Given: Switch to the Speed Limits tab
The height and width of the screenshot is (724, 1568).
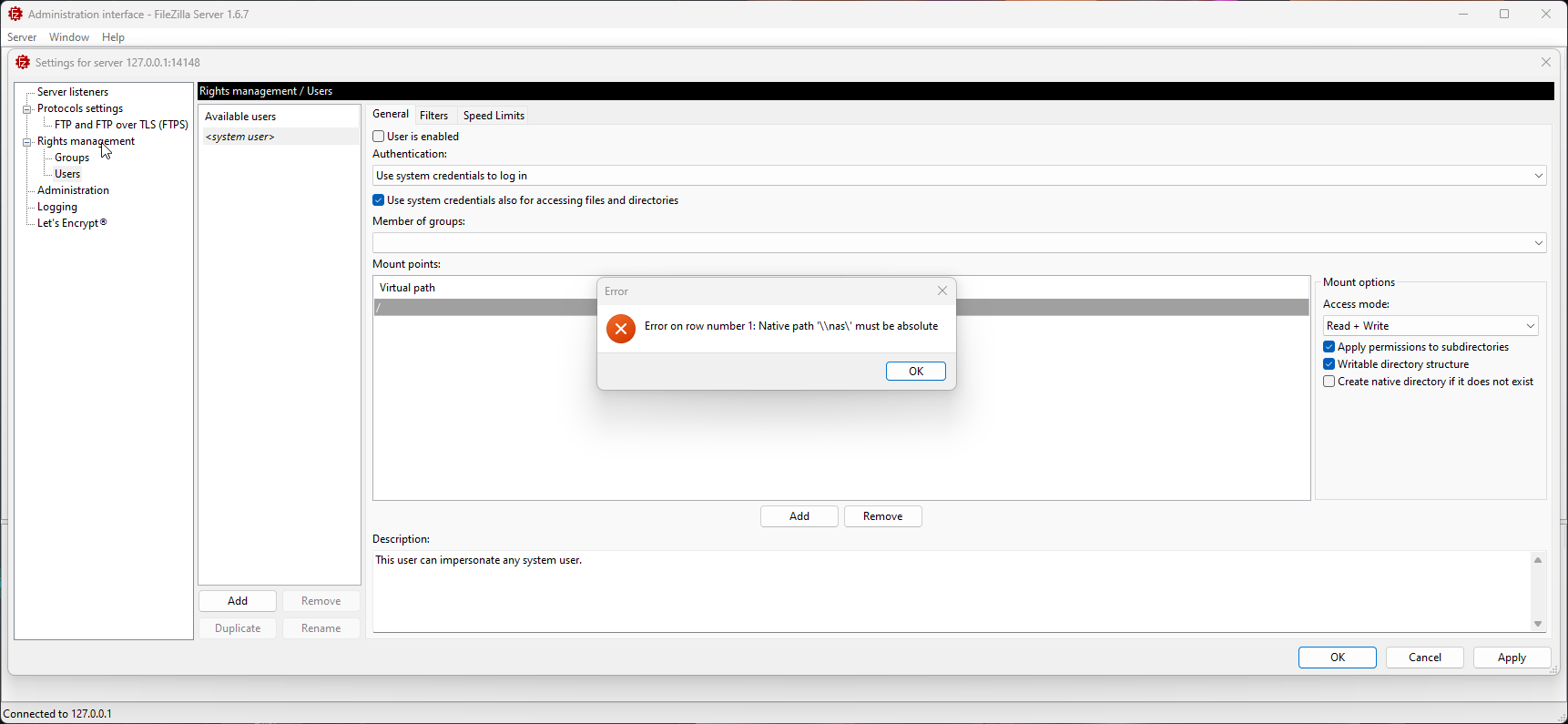Looking at the screenshot, I should [494, 116].
